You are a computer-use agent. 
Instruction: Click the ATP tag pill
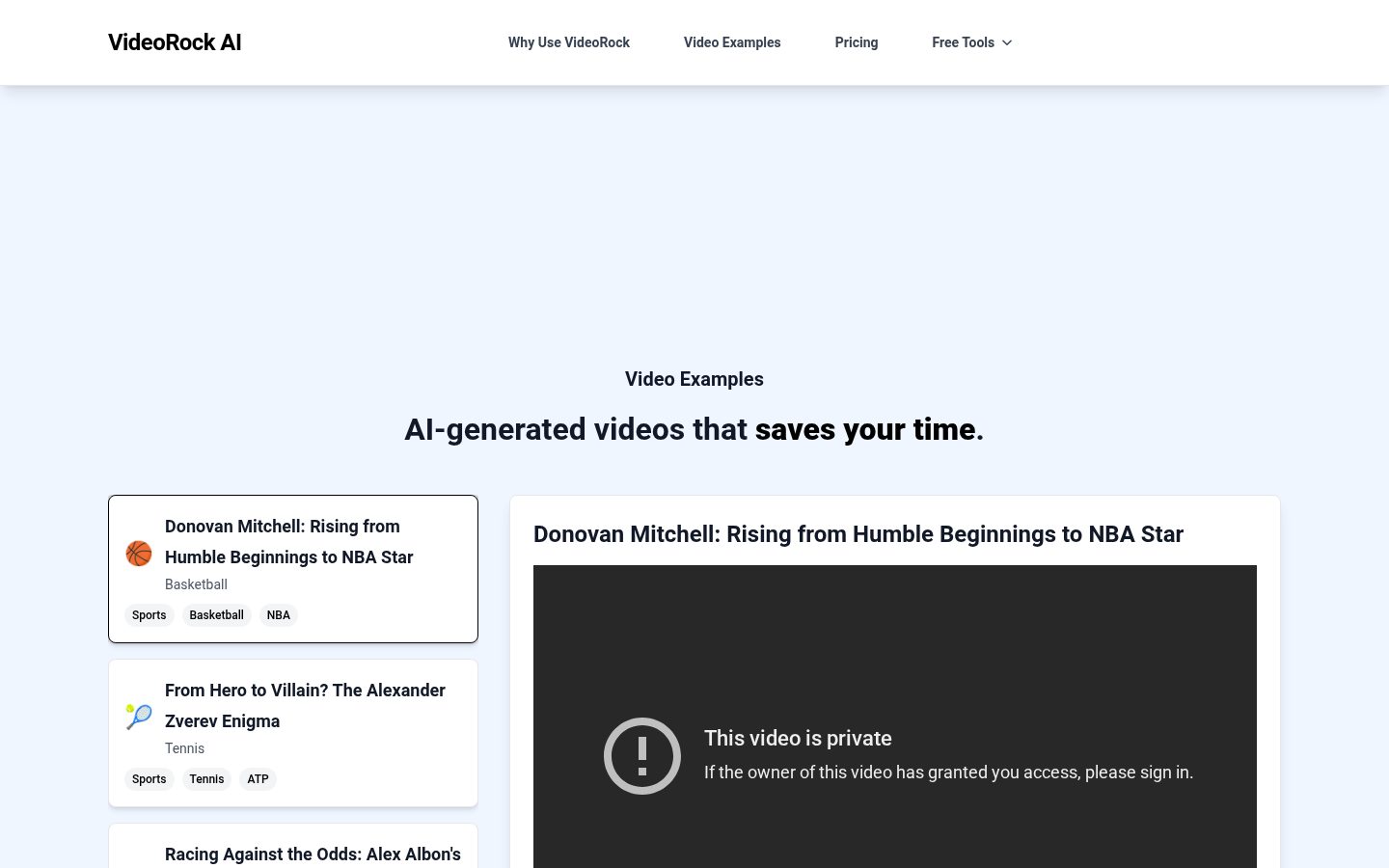258,779
